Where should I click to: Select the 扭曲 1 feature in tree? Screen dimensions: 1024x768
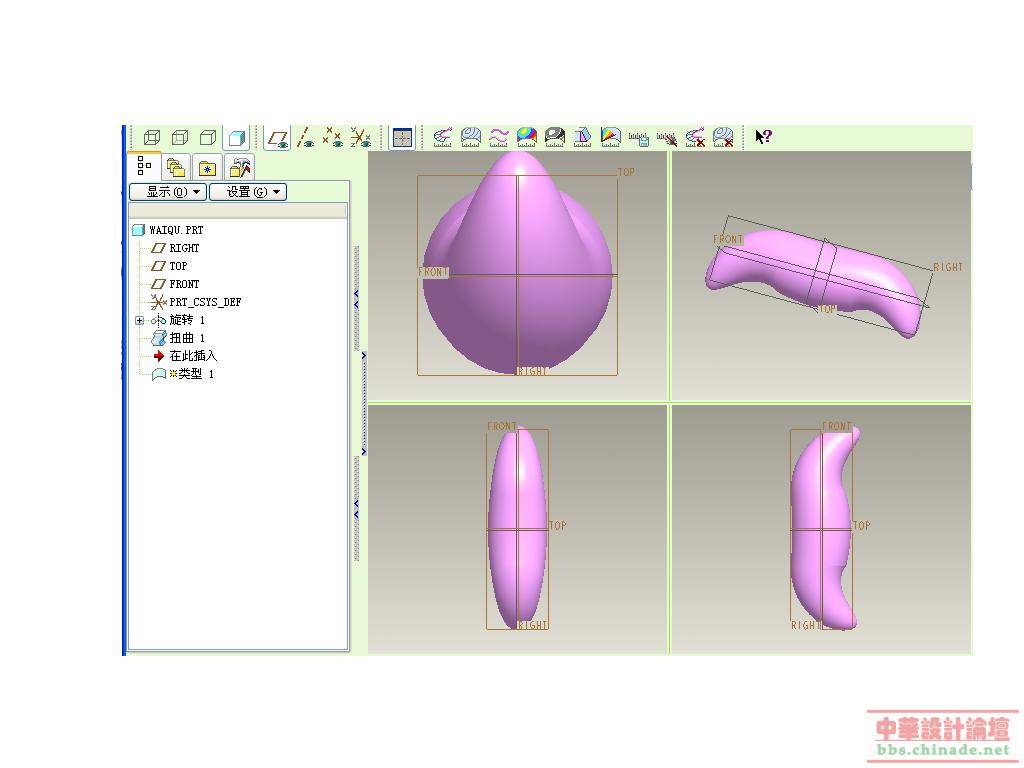(186, 338)
